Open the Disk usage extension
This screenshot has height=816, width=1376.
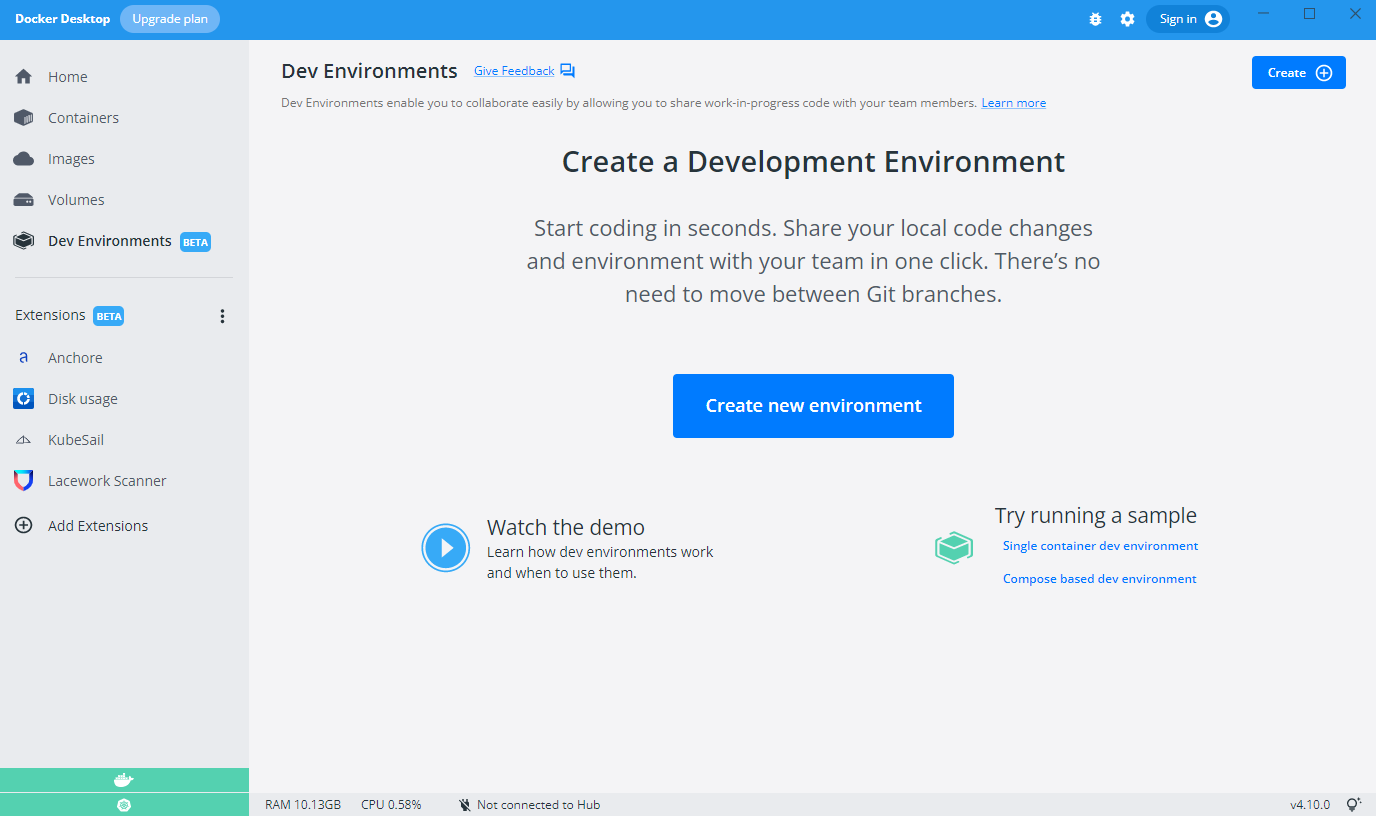tap(82, 399)
